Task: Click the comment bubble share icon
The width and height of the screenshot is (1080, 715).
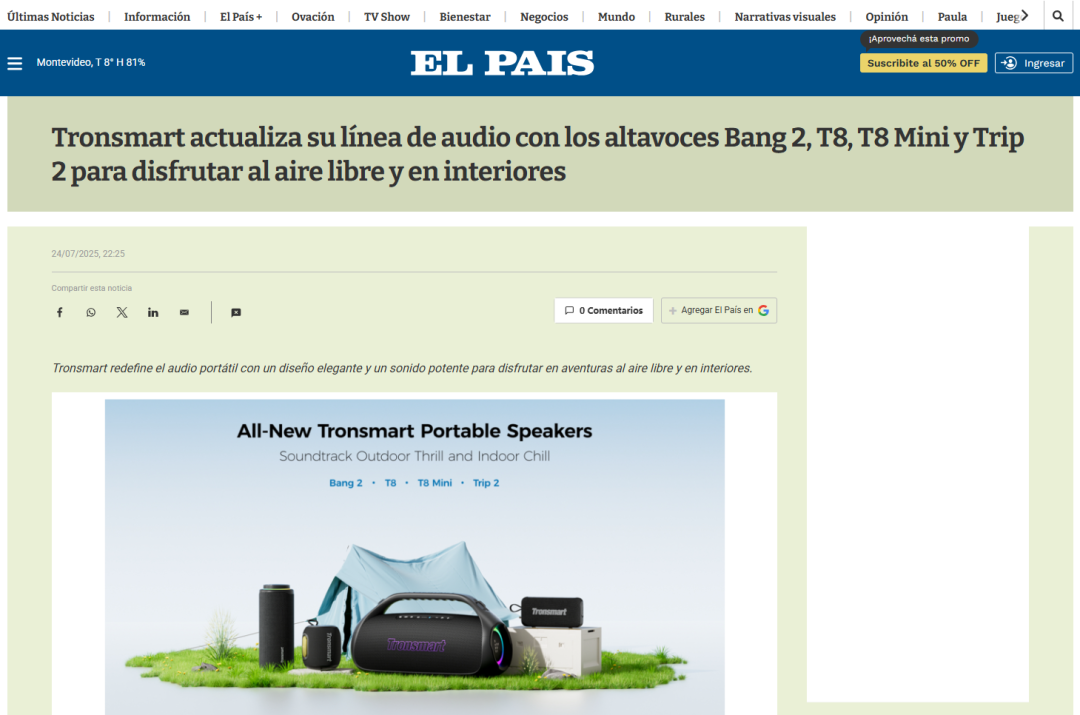Action: (236, 313)
